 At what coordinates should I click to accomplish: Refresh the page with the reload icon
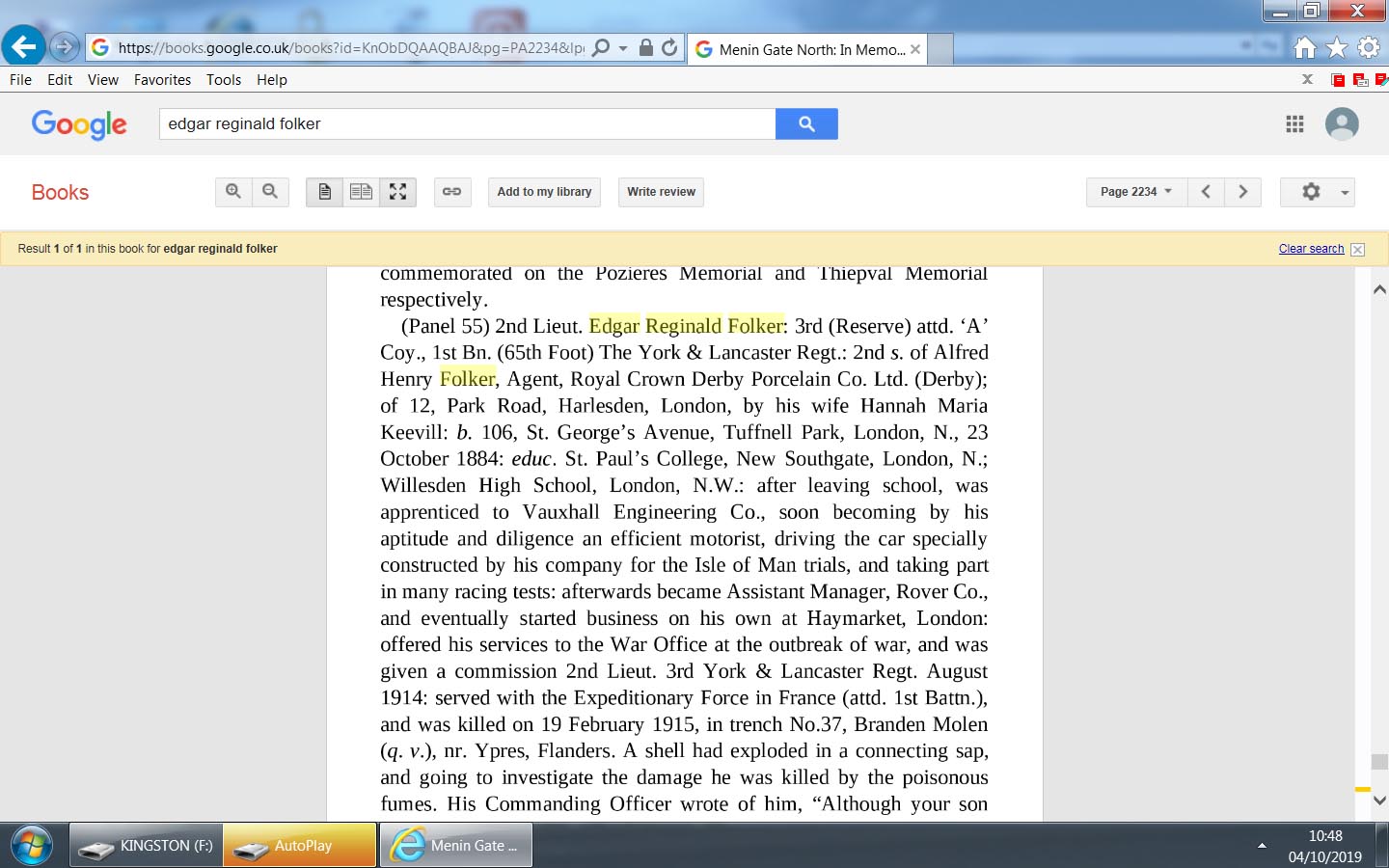point(669,47)
